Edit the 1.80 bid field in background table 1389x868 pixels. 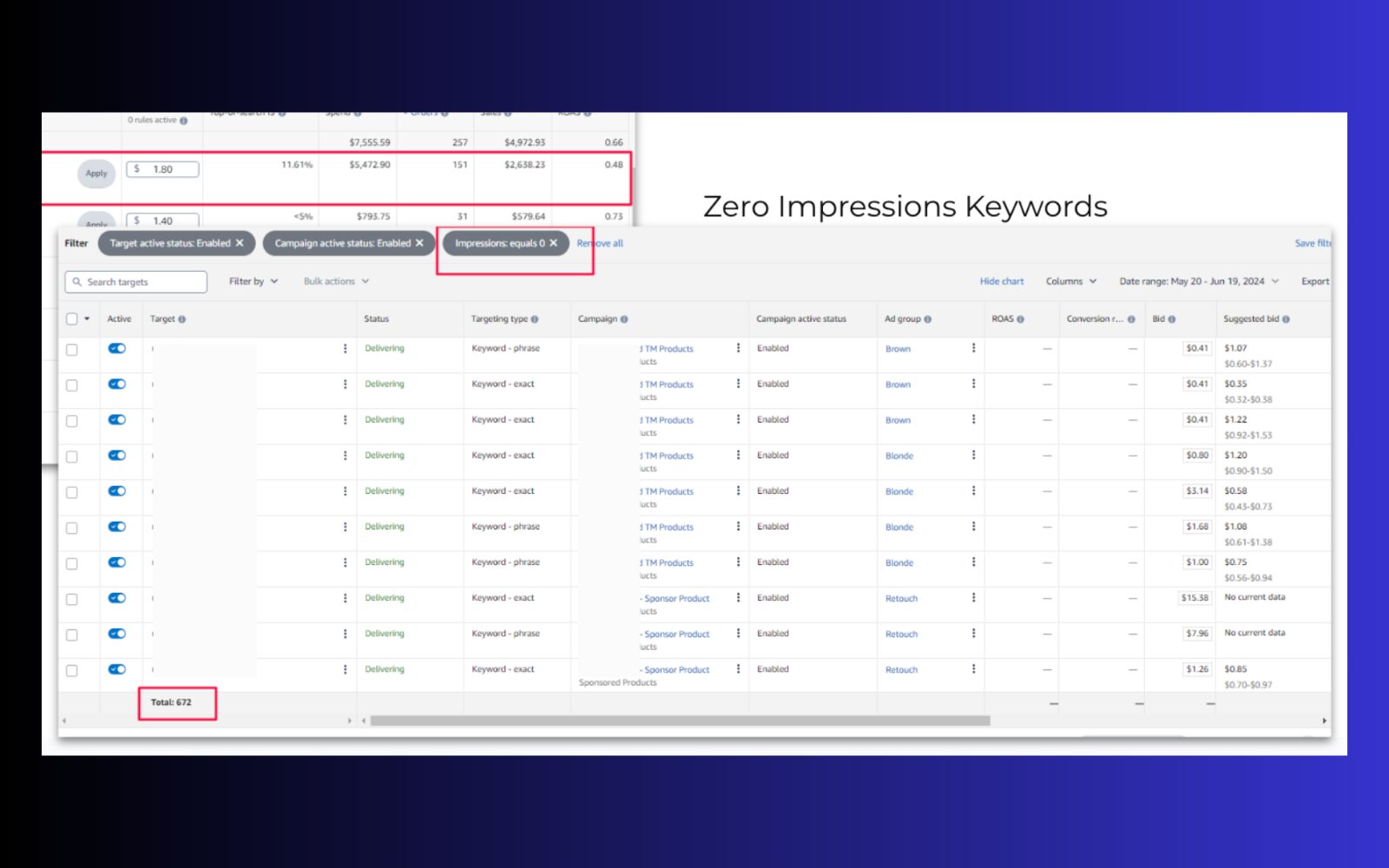(x=162, y=169)
